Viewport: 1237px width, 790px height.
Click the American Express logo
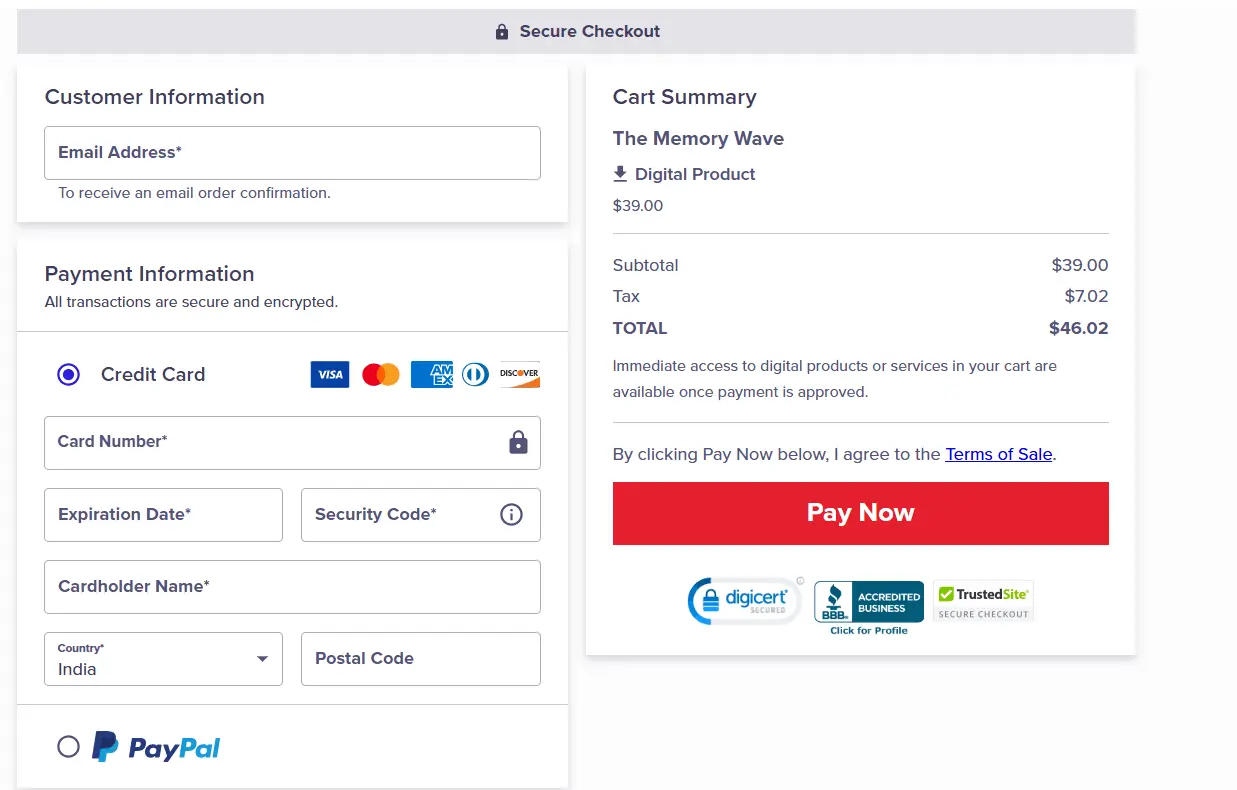point(432,375)
